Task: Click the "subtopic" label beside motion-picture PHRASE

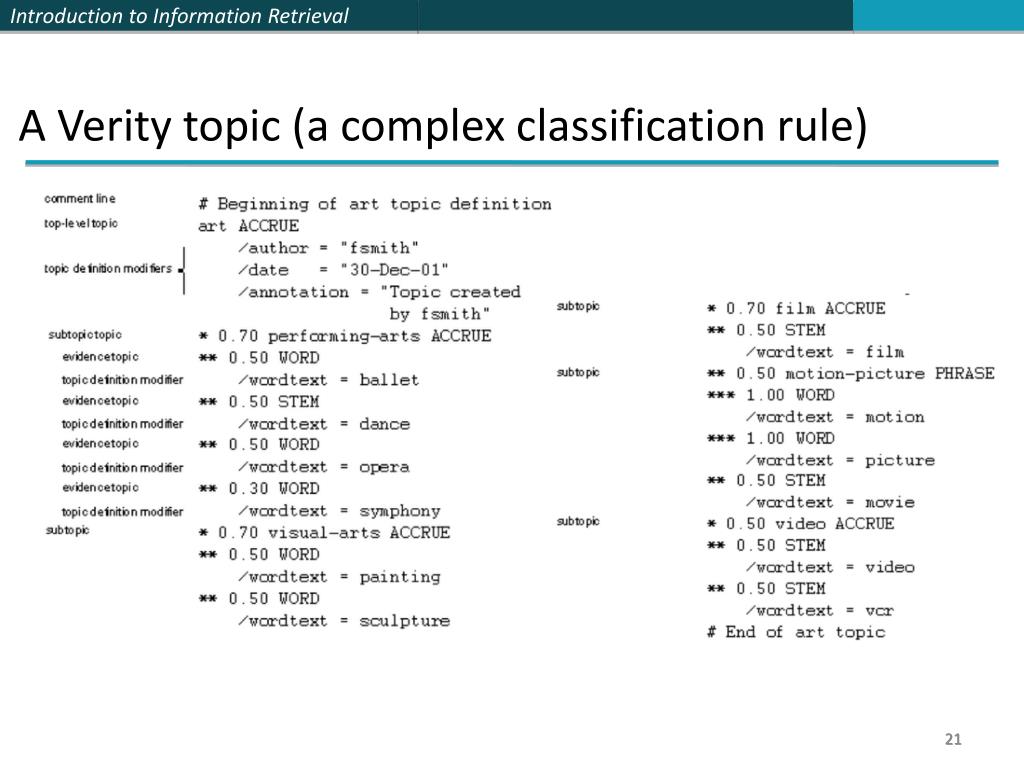Action: point(578,372)
